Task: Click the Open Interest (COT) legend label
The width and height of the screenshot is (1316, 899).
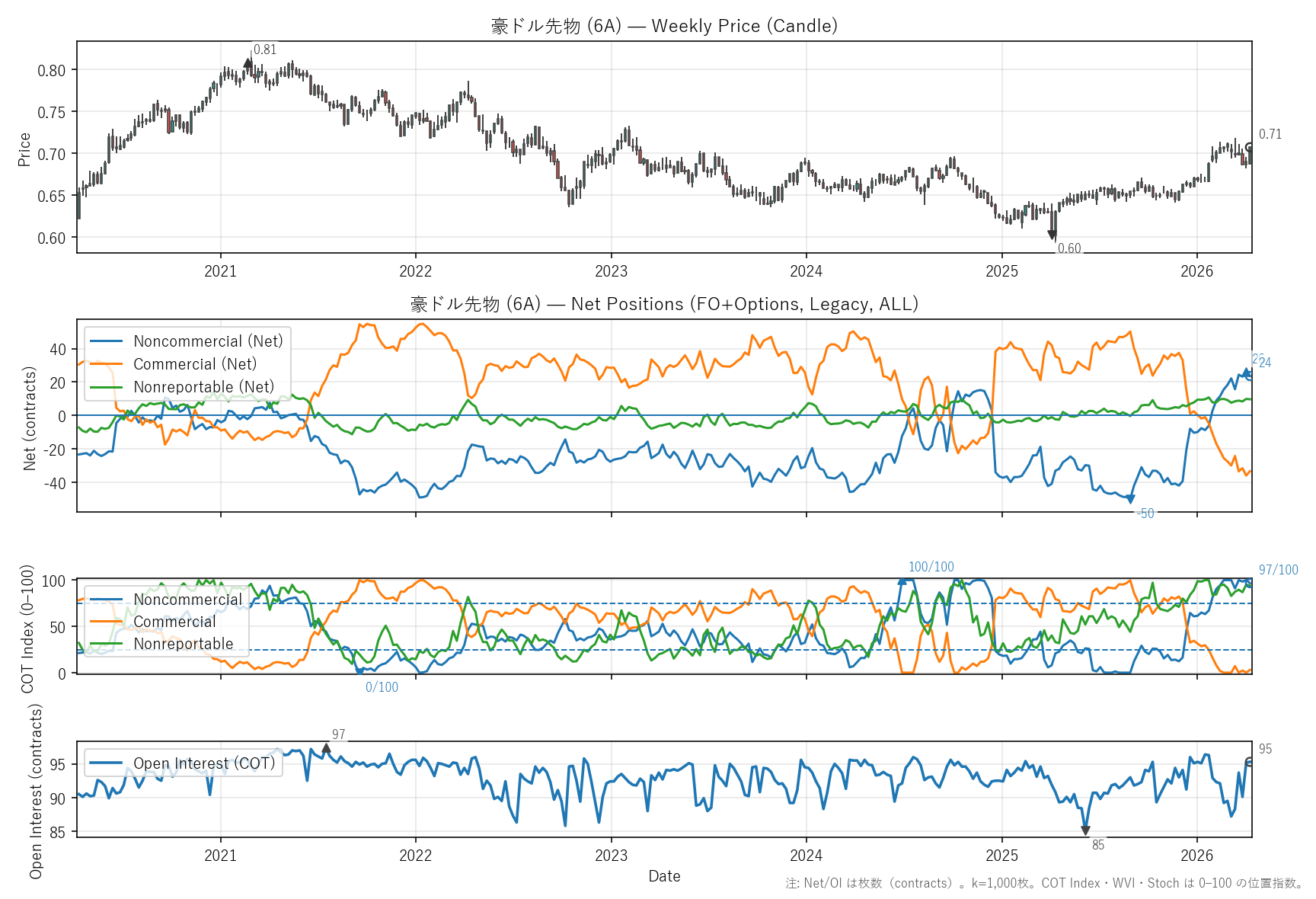Action: coord(204,763)
